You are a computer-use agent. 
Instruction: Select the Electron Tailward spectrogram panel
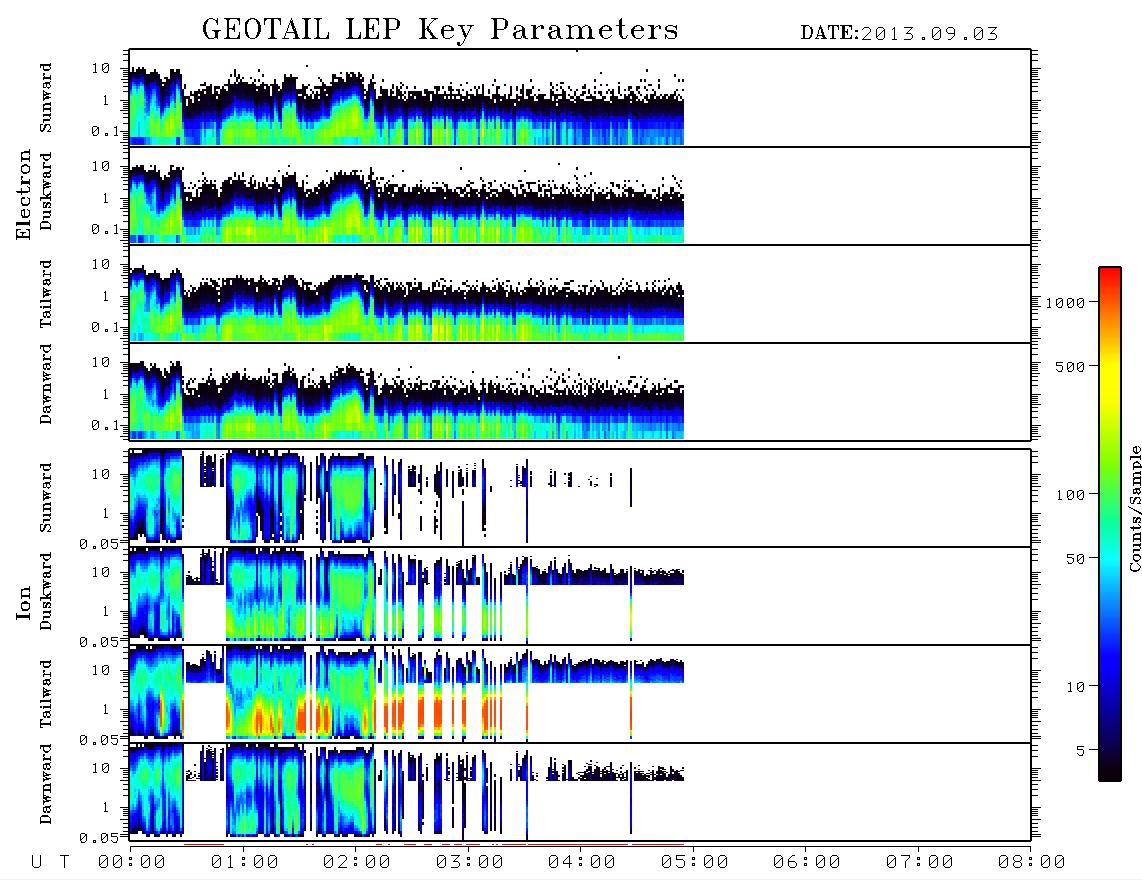(580, 294)
